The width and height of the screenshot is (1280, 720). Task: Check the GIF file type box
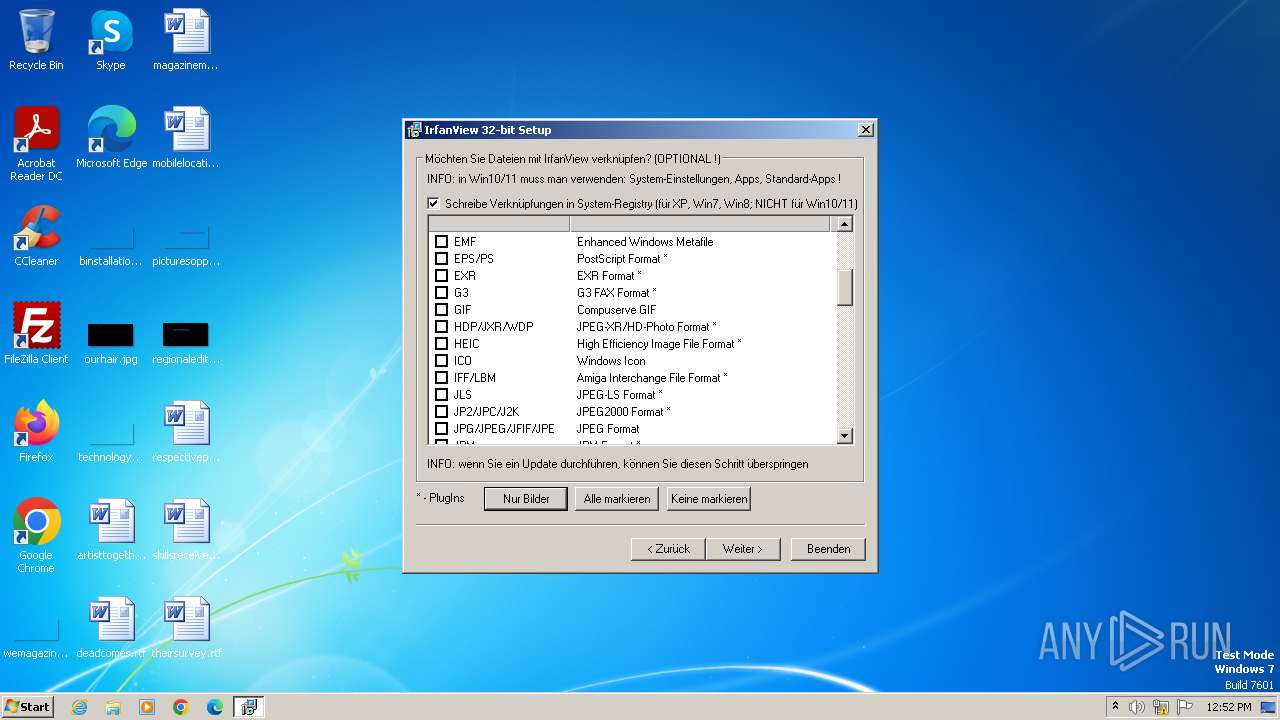(x=441, y=310)
